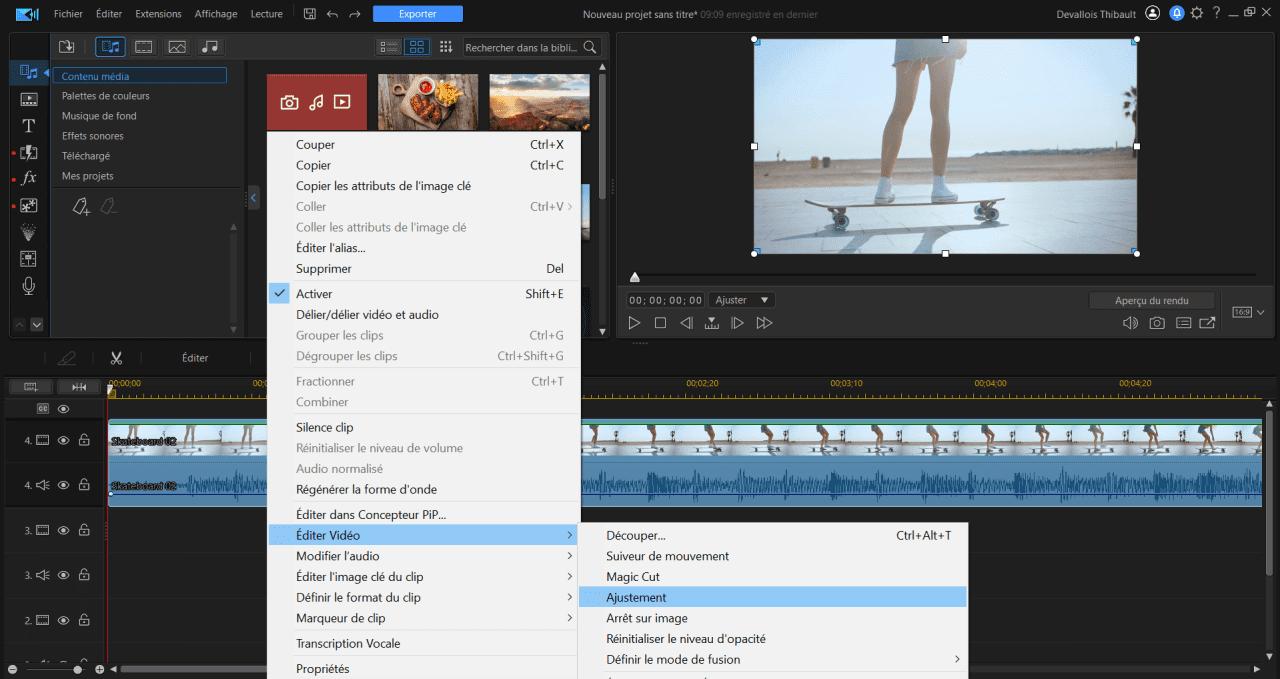
Task: Select the Effects fx panel icon
Action: tap(28, 178)
